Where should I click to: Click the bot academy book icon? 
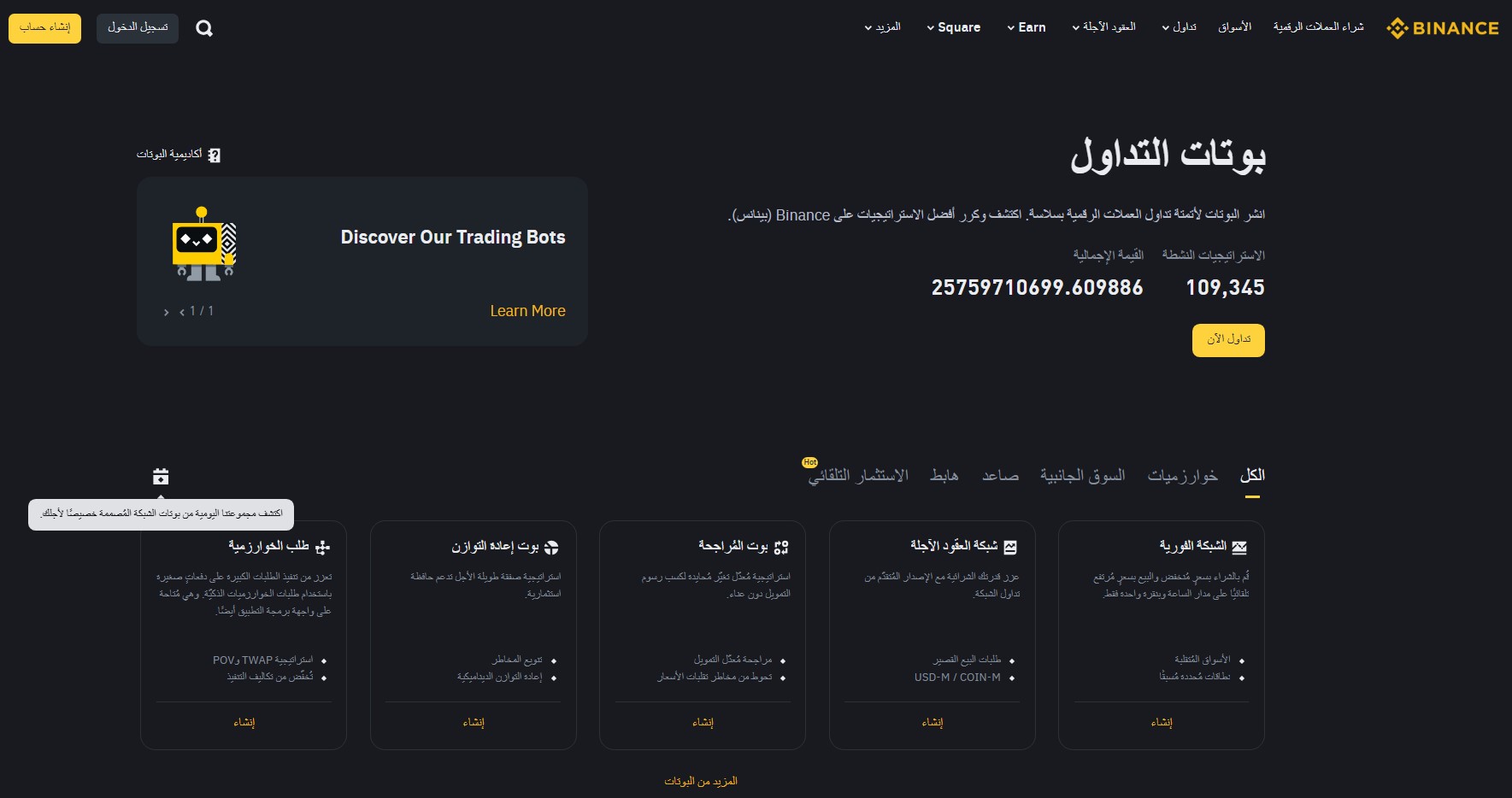pyautogui.click(x=215, y=155)
